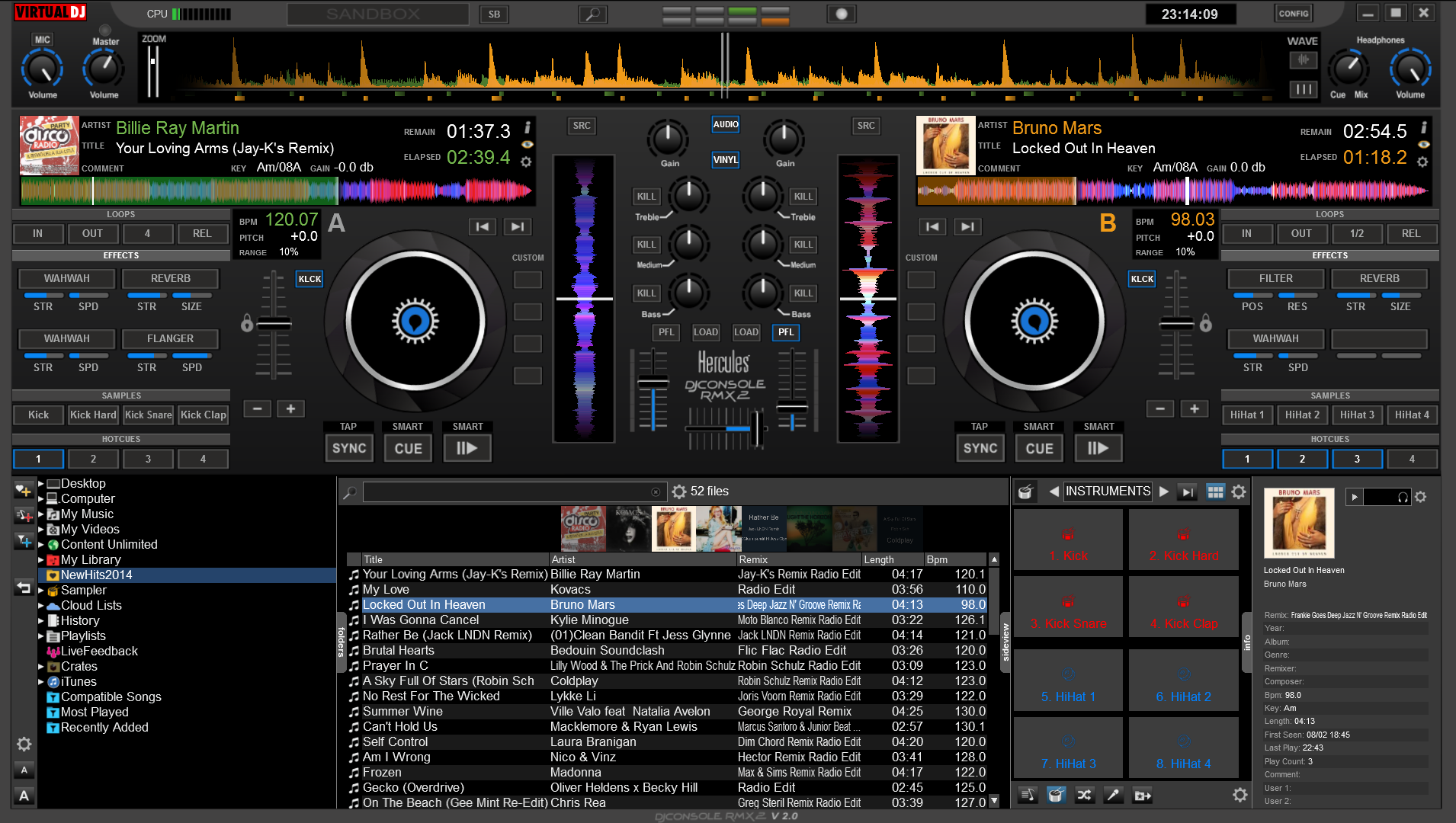Image resolution: width=1456 pixels, height=823 pixels.
Task: Open deck A settings gear icon
Action: (526, 162)
